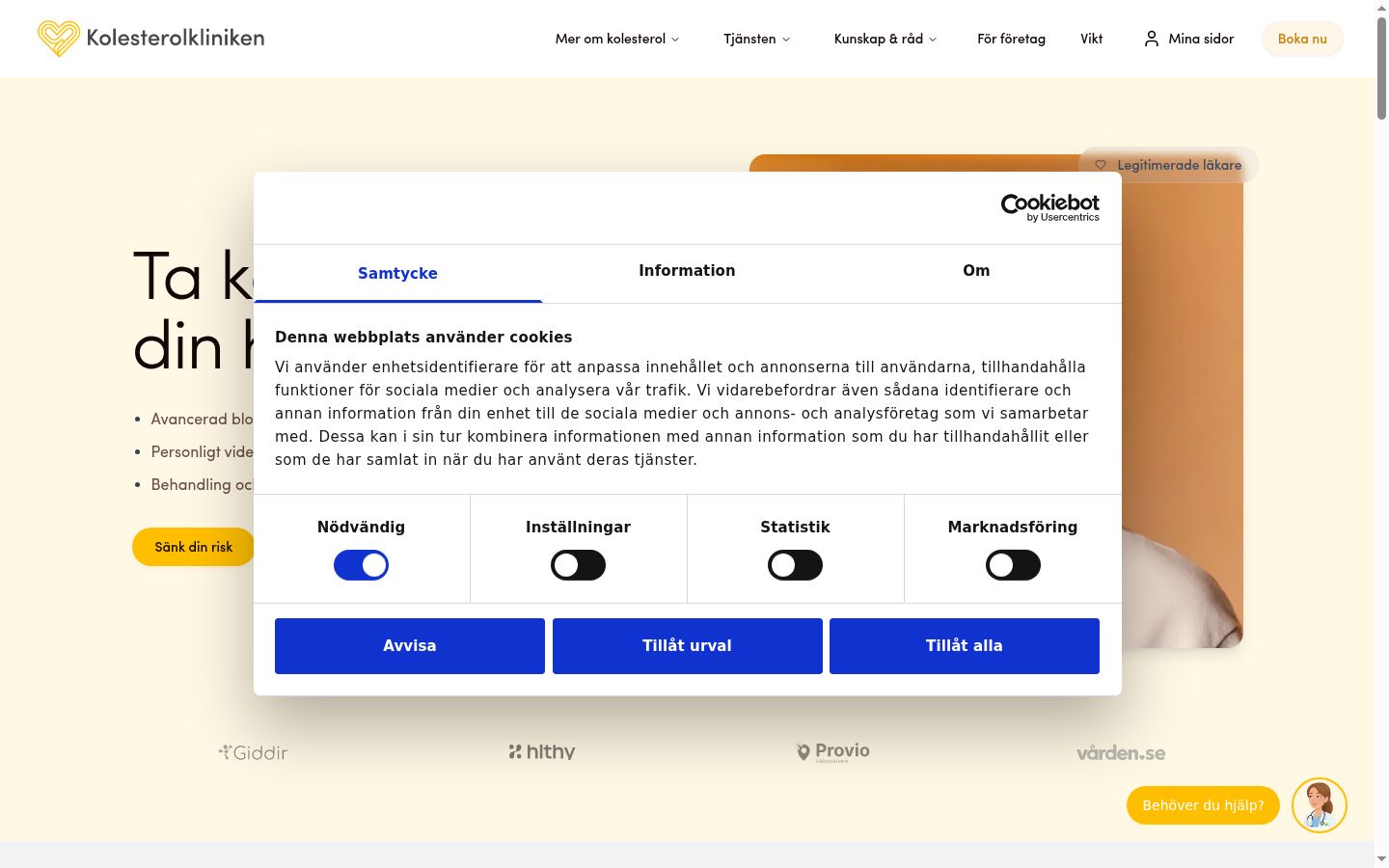Click the Avvisa button
Image resolution: width=1389 pixels, height=868 pixels.
coord(410,646)
